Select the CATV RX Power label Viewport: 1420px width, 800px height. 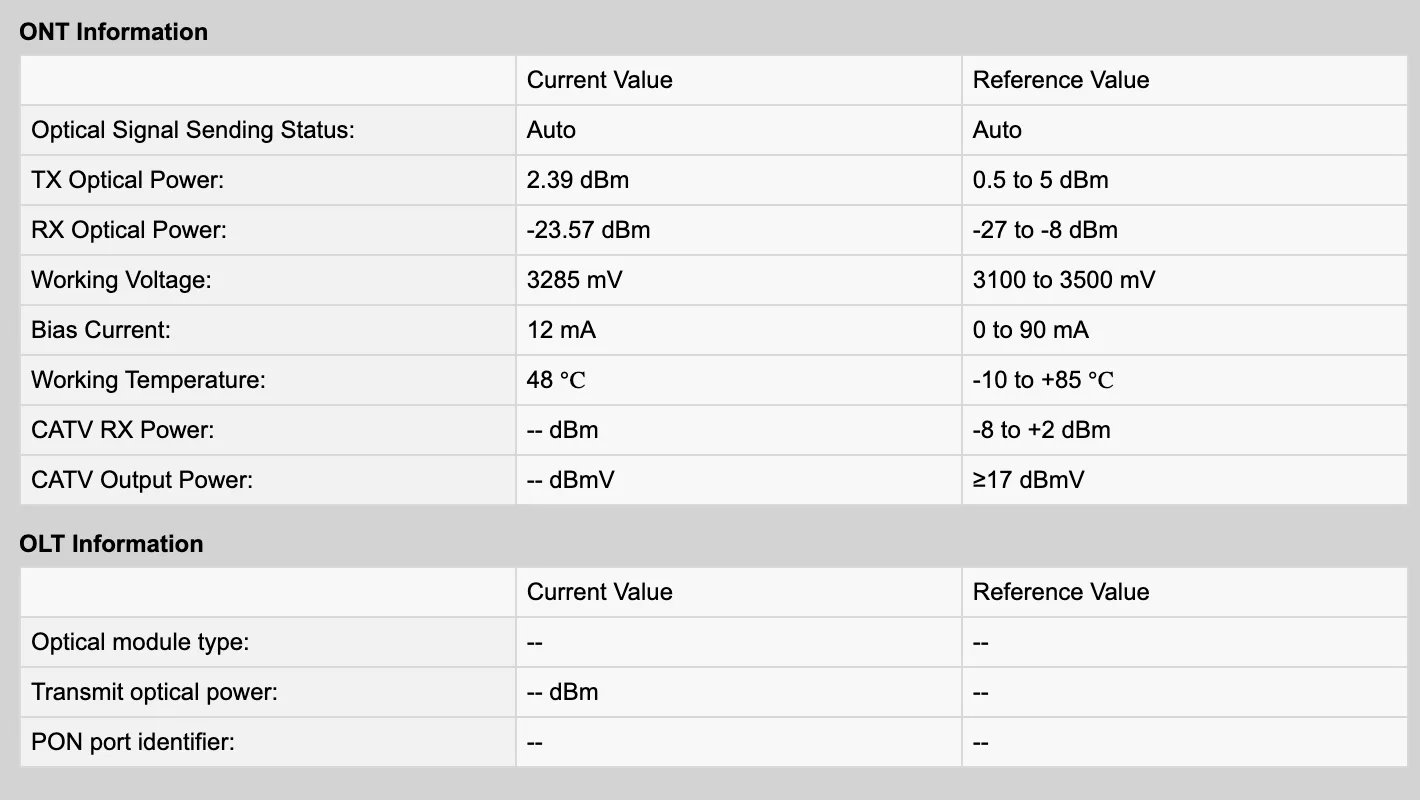click(x=123, y=430)
